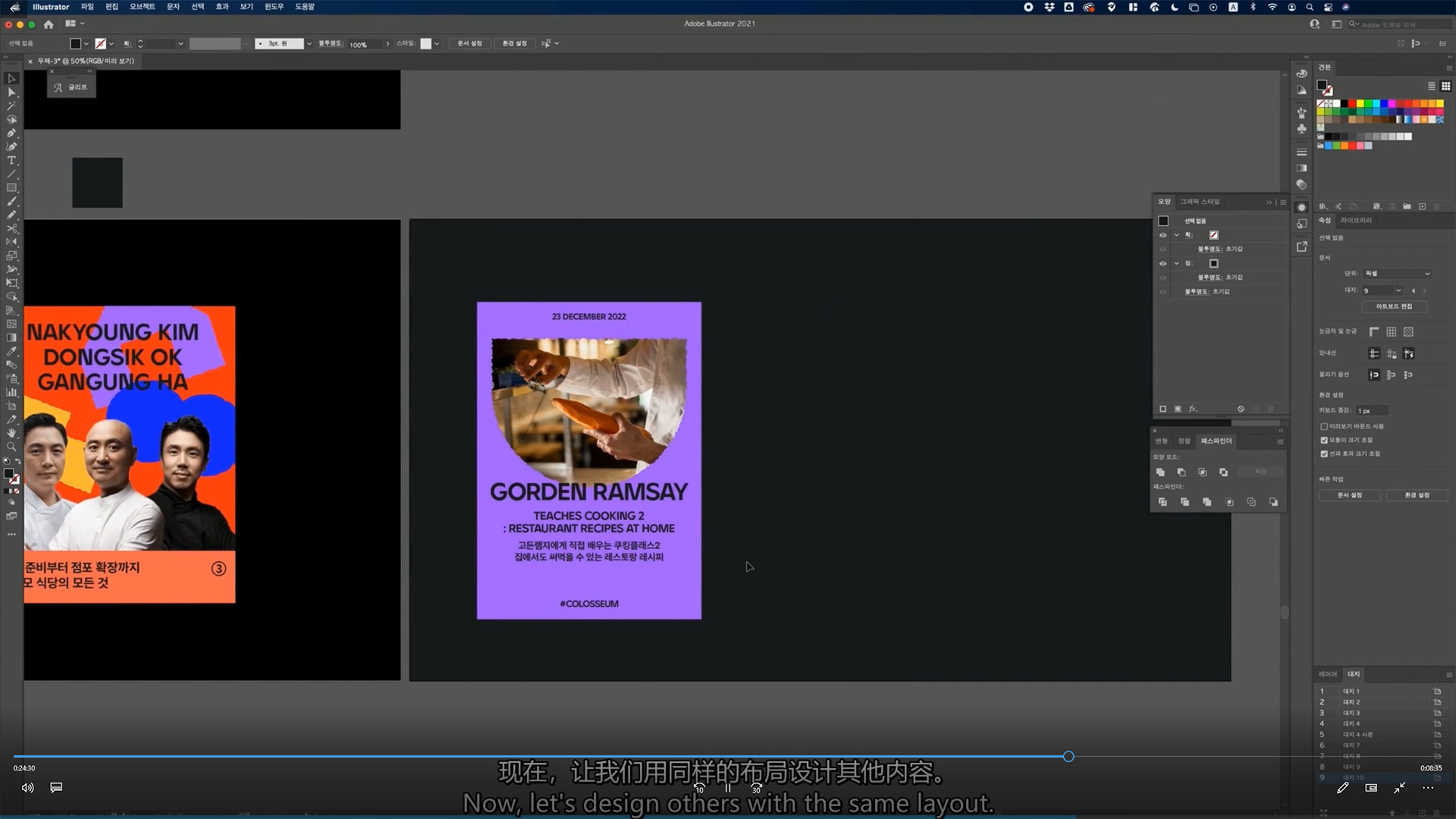The height and width of the screenshot is (819, 1456).
Task: Collapse the 칠 fill row chevron in Appearance
Action: (x=1177, y=263)
